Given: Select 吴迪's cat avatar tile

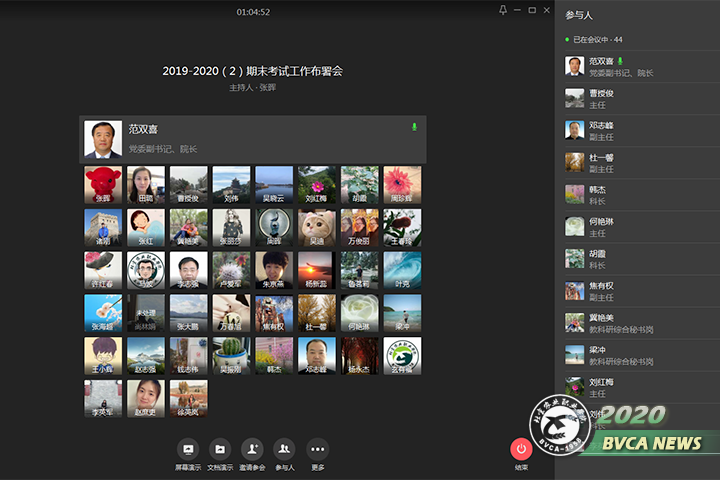Looking at the screenshot, I should [317, 228].
